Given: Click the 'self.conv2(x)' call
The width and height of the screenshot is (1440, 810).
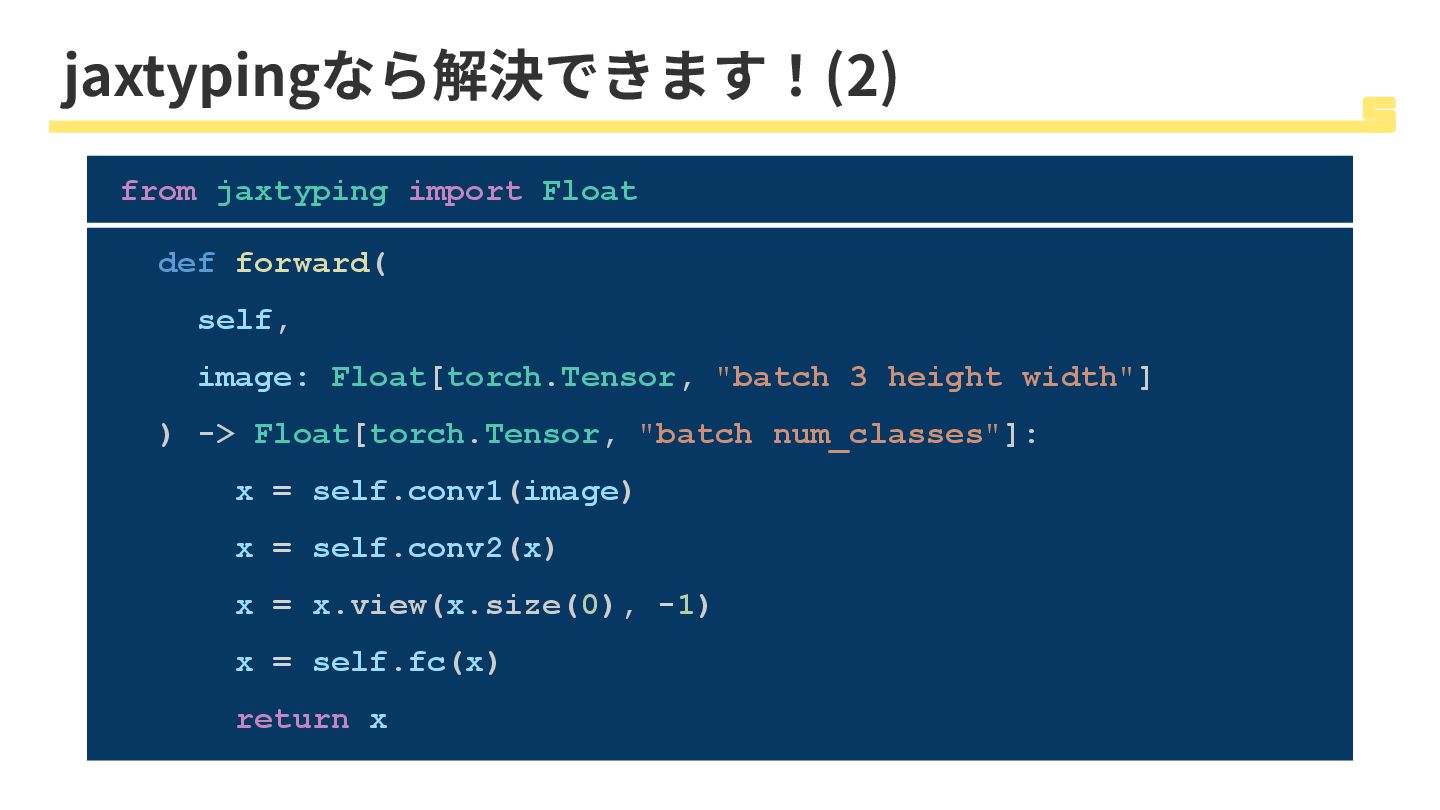Looking at the screenshot, I should [434, 548].
